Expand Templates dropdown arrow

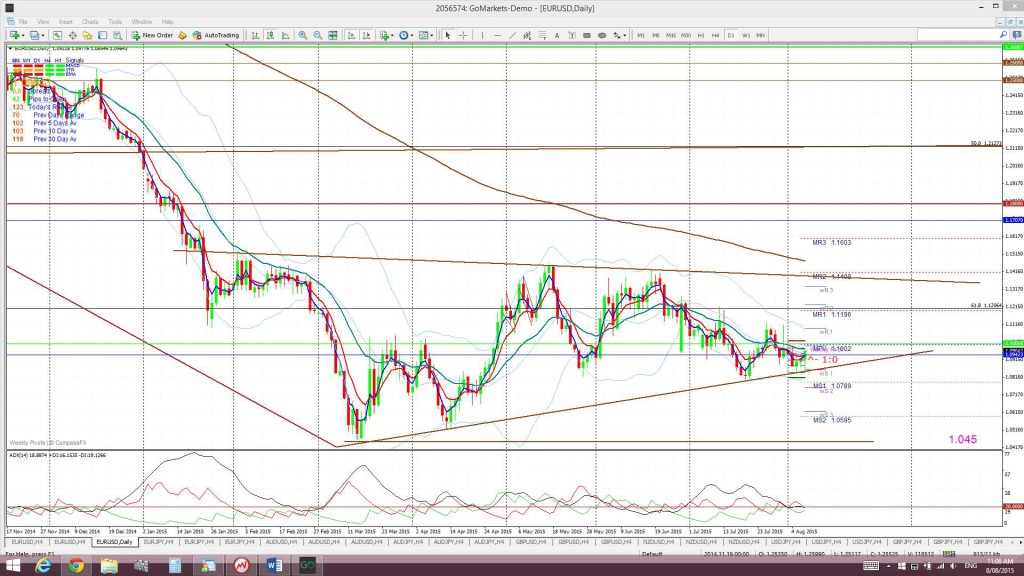pyautogui.click(x=432, y=35)
